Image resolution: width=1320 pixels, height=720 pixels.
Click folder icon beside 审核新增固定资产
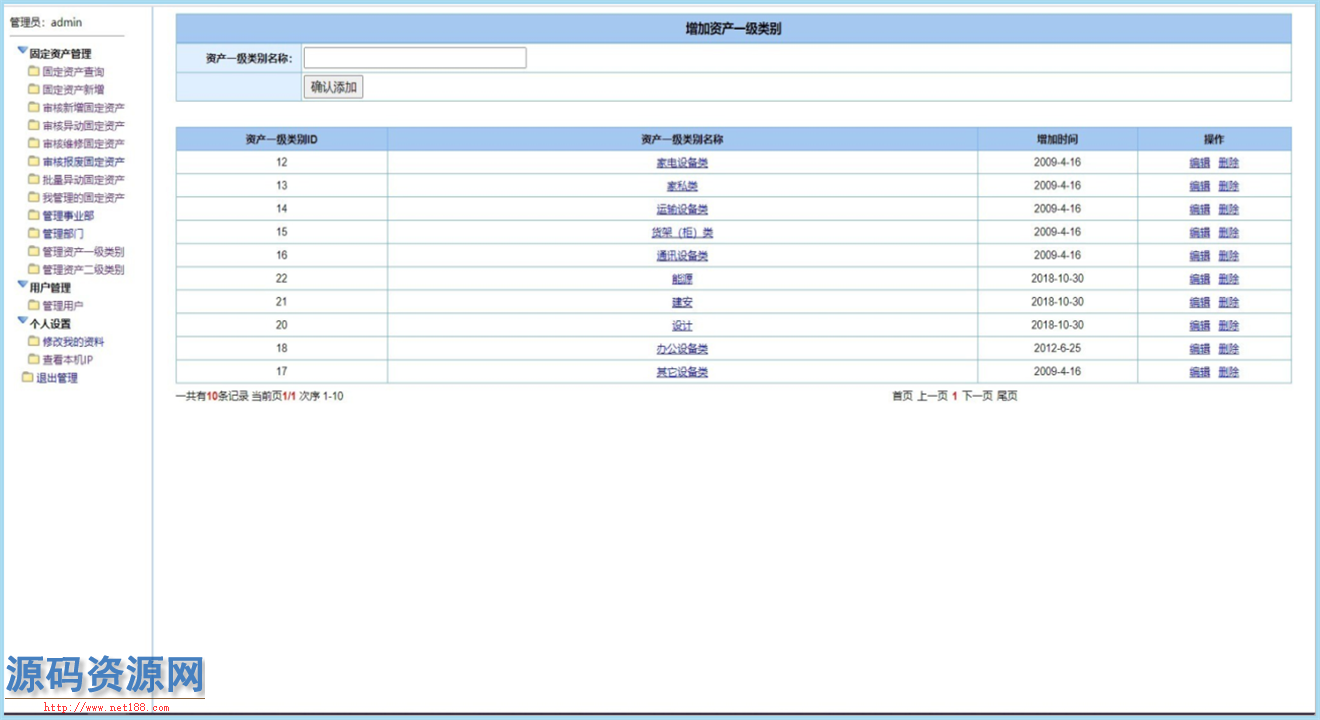(34, 107)
